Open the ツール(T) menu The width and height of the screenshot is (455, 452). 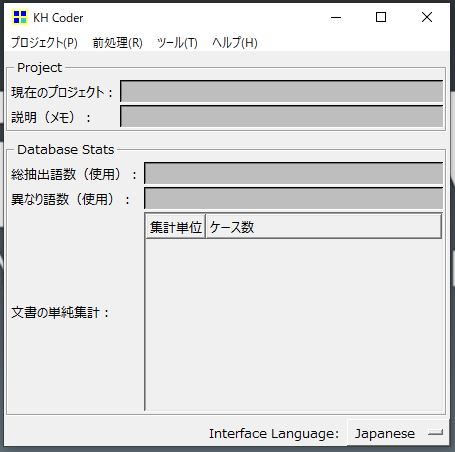tap(177, 43)
